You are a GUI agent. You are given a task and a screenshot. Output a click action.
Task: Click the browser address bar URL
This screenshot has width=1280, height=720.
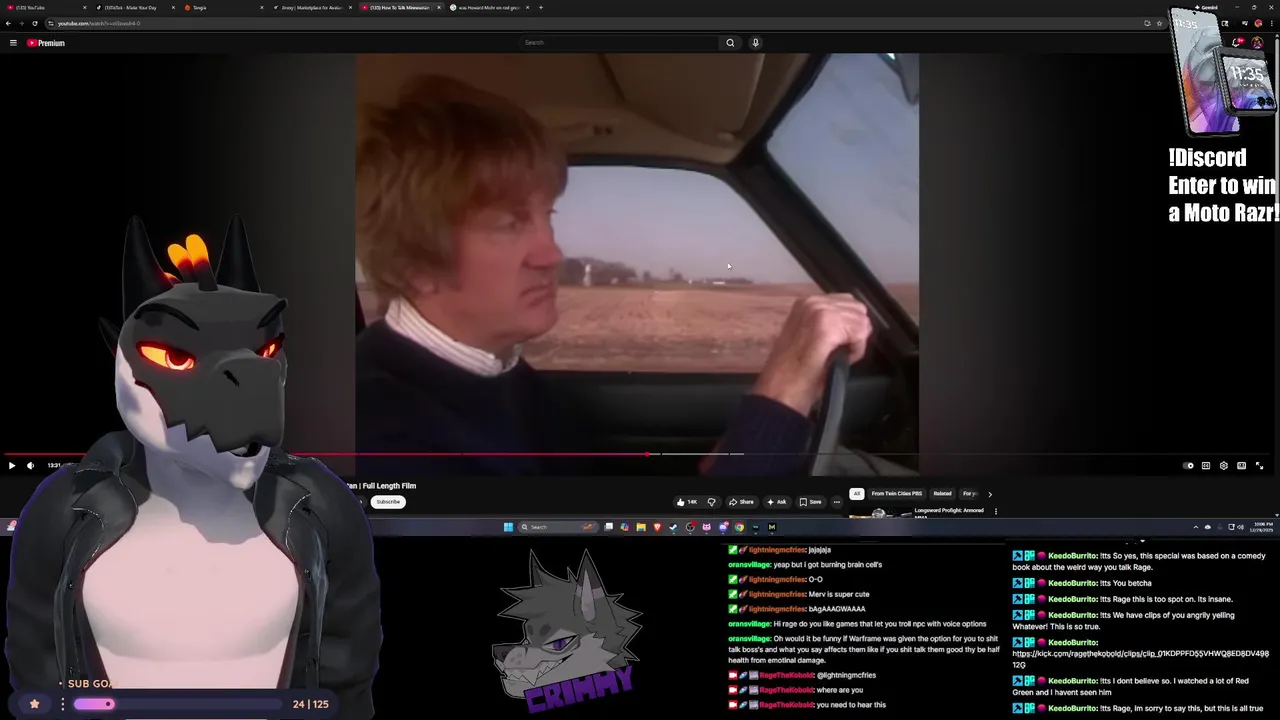click(99, 23)
